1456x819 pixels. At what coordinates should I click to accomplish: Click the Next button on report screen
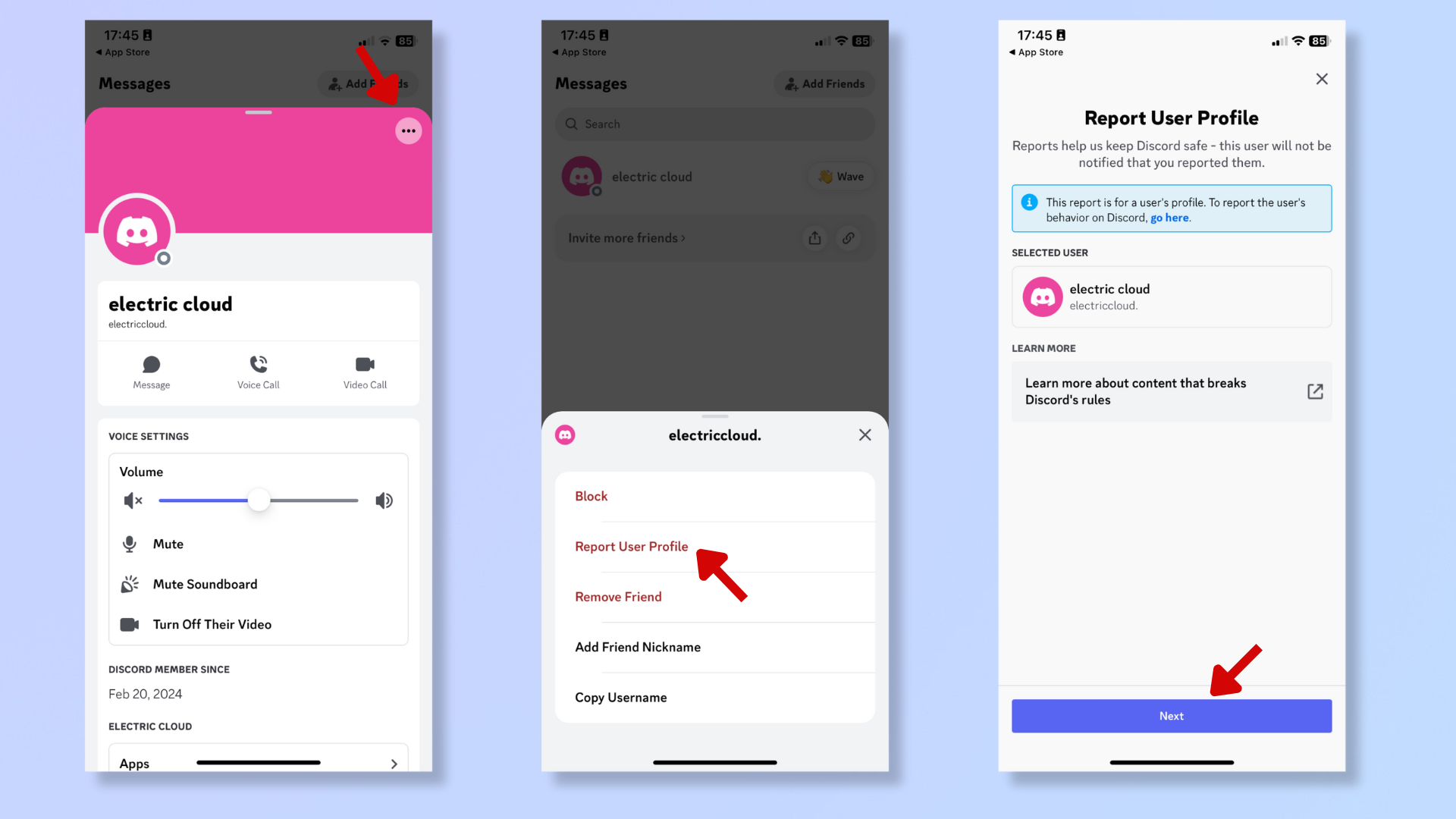click(1171, 715)
